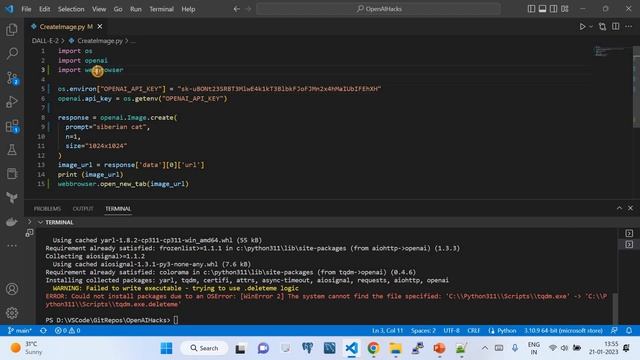
Task: Change indentation via Spaces: 2
Action: (423, 331)
